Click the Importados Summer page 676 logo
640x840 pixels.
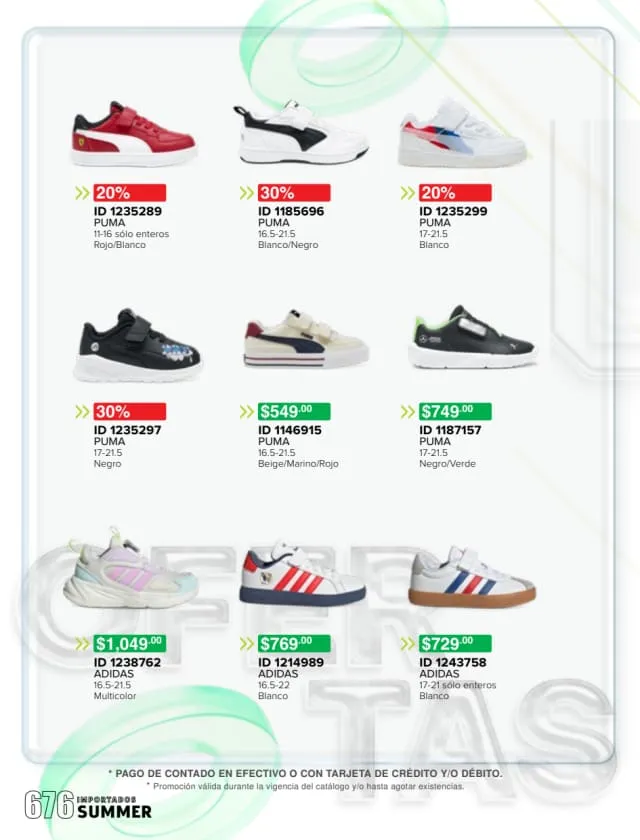coord(88,805)
